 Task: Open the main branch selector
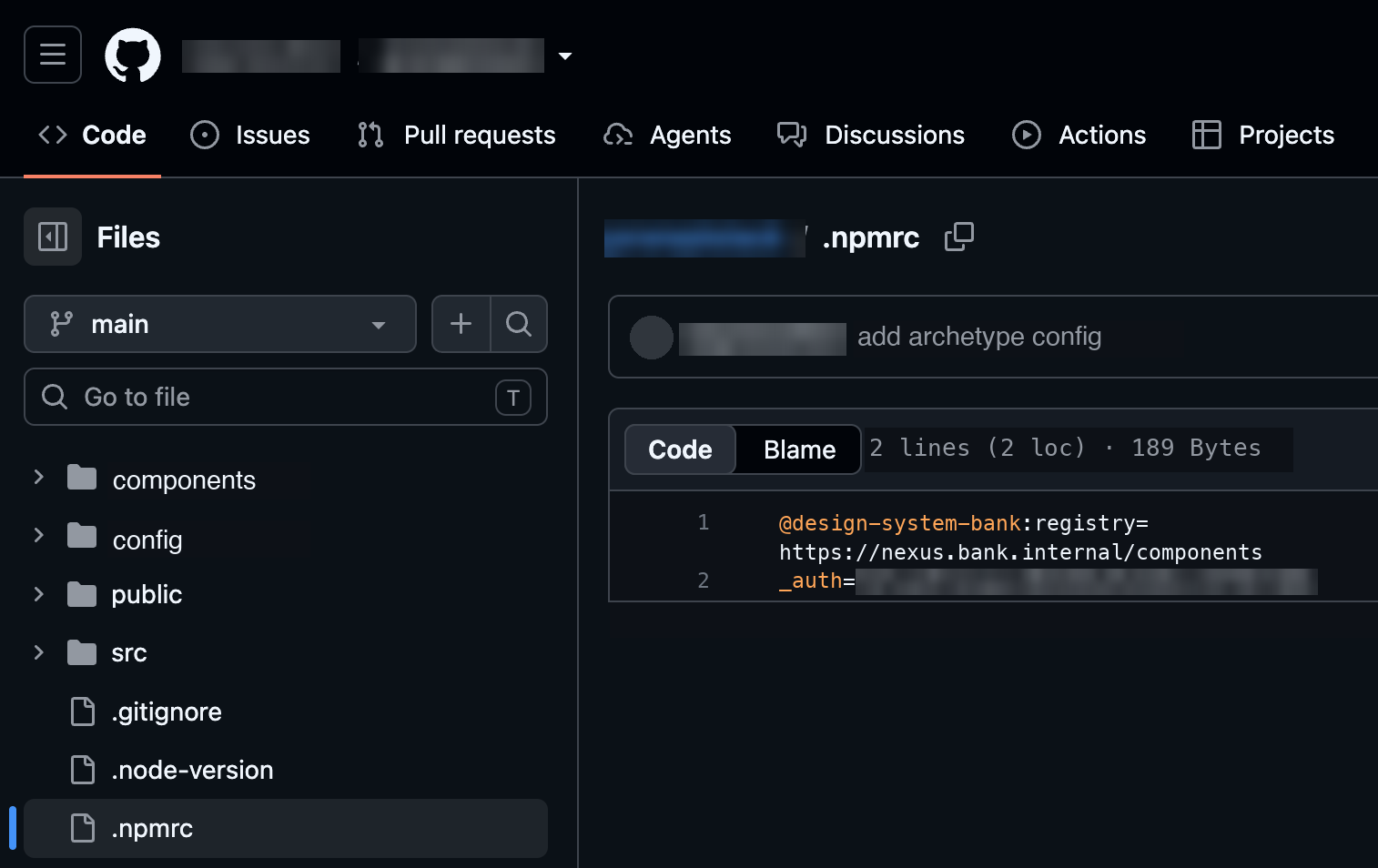[x=220, y=324]
